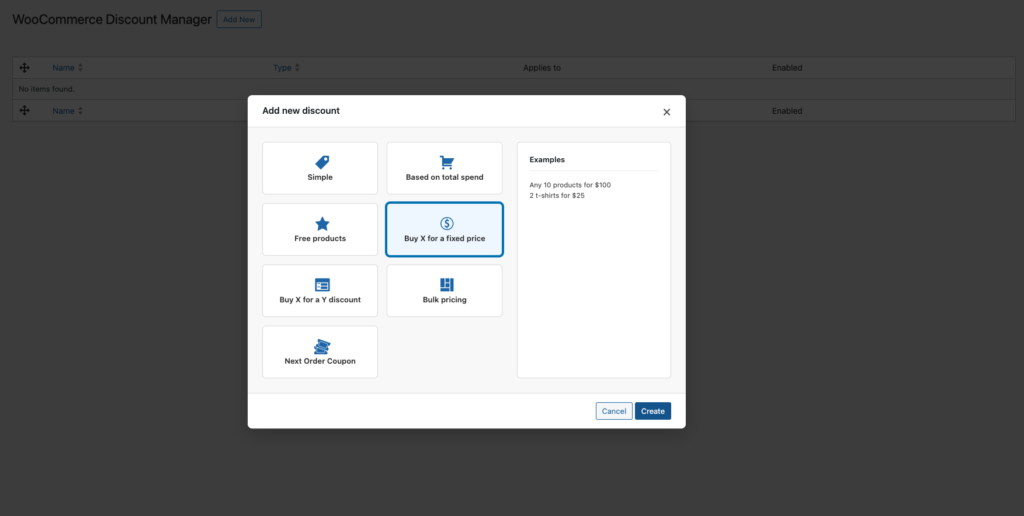Select 'Based on total spend' label
1024x516 pixels.
[445, 177]
